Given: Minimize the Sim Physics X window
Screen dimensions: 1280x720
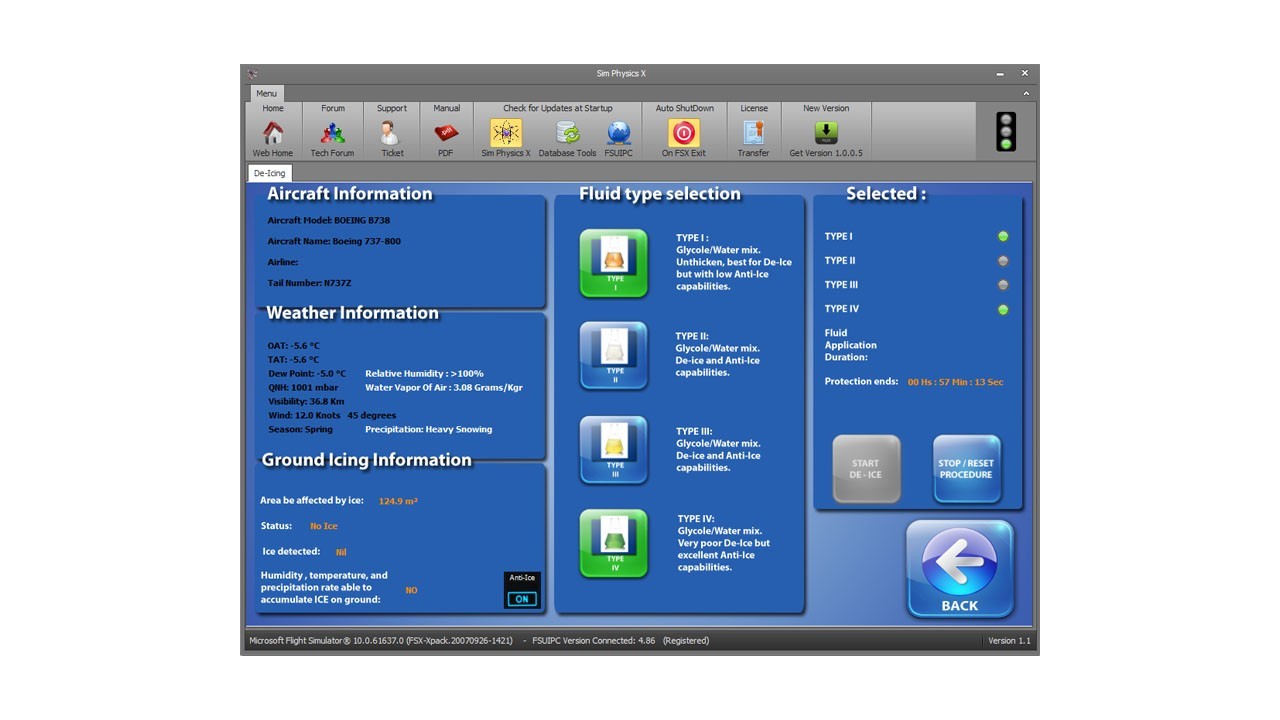Looking at the screenshot, I should [1000, 73].
